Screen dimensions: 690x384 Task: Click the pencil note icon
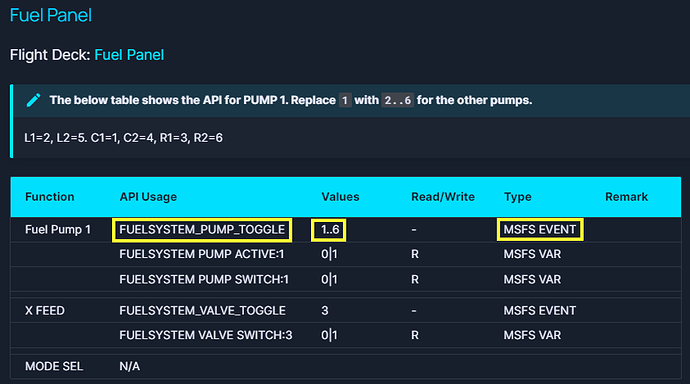pyautogui.click(x=33, y=100)
